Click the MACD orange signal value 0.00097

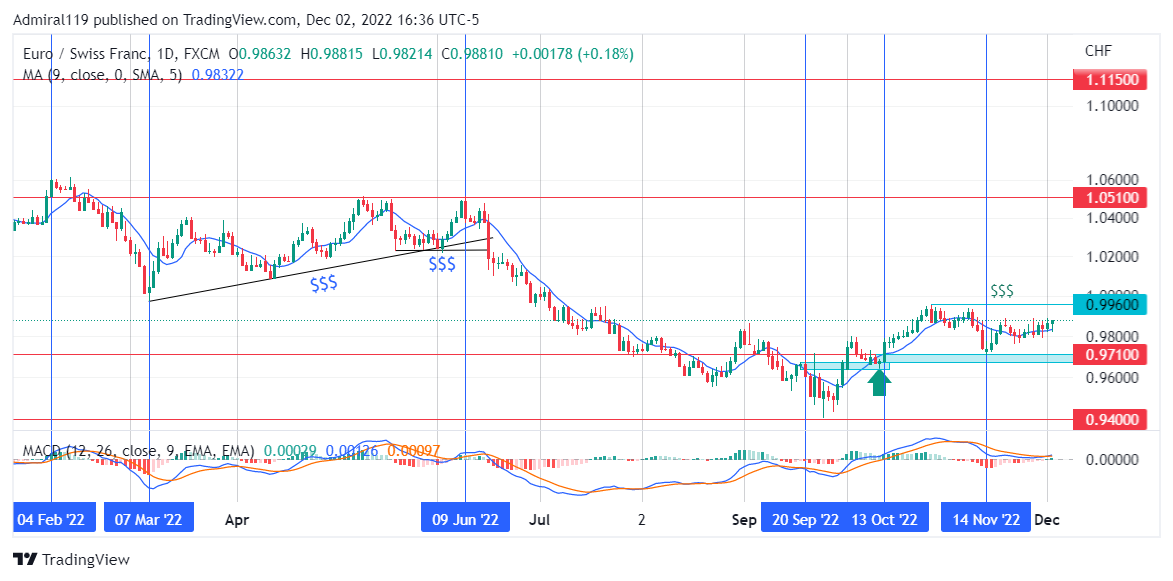pyautogui.click(x=413, y=451)
